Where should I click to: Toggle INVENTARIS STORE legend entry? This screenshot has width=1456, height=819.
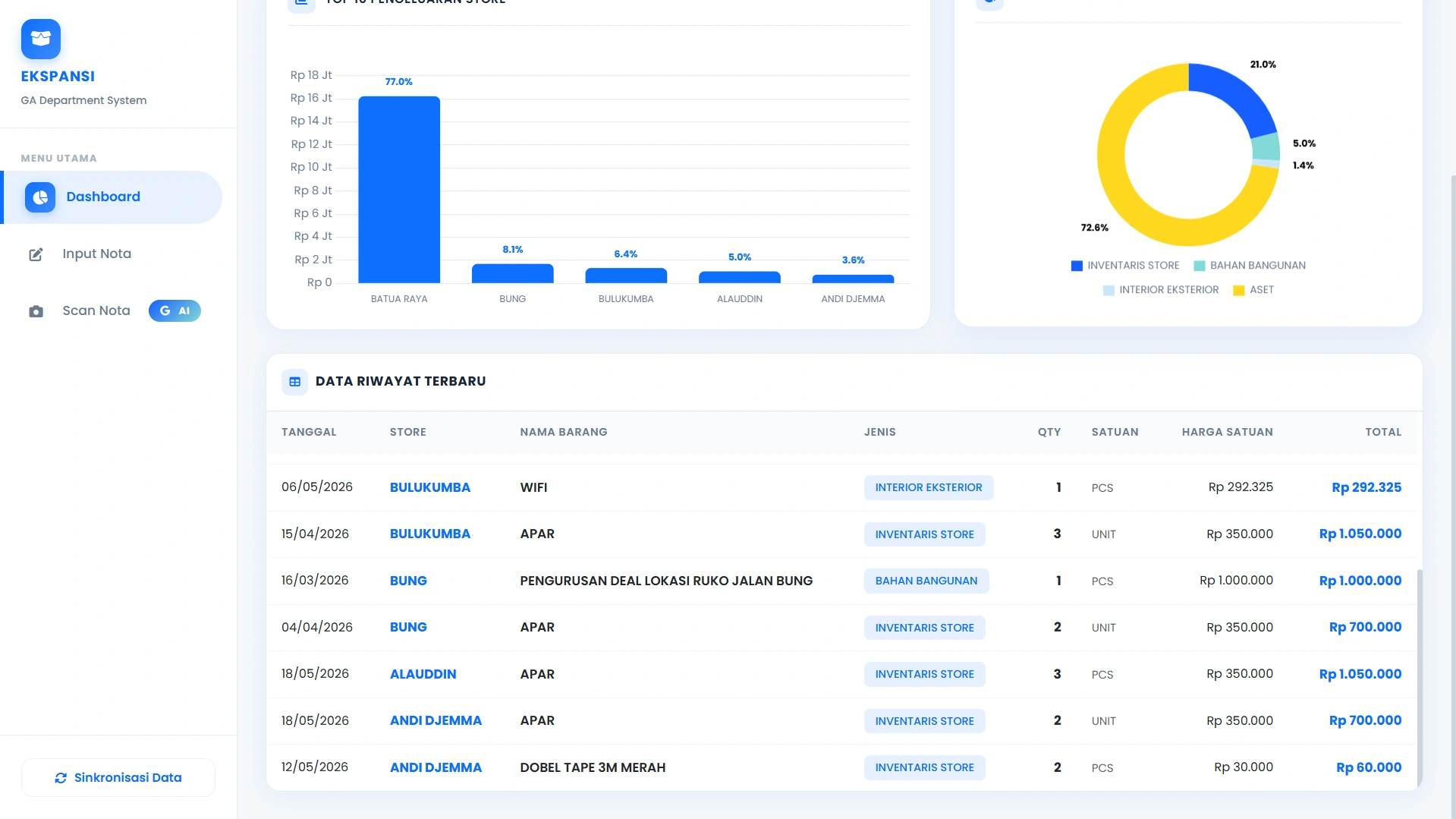1125,266
